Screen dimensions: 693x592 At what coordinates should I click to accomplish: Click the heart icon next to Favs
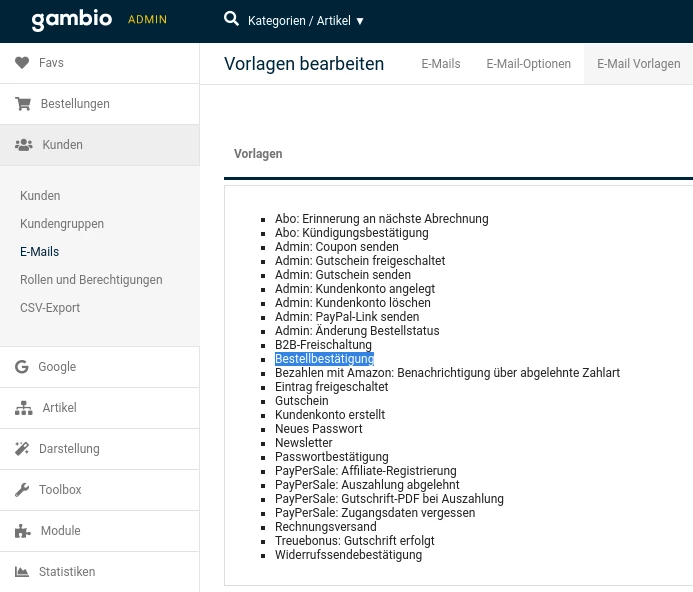click(x=22, y=63)
